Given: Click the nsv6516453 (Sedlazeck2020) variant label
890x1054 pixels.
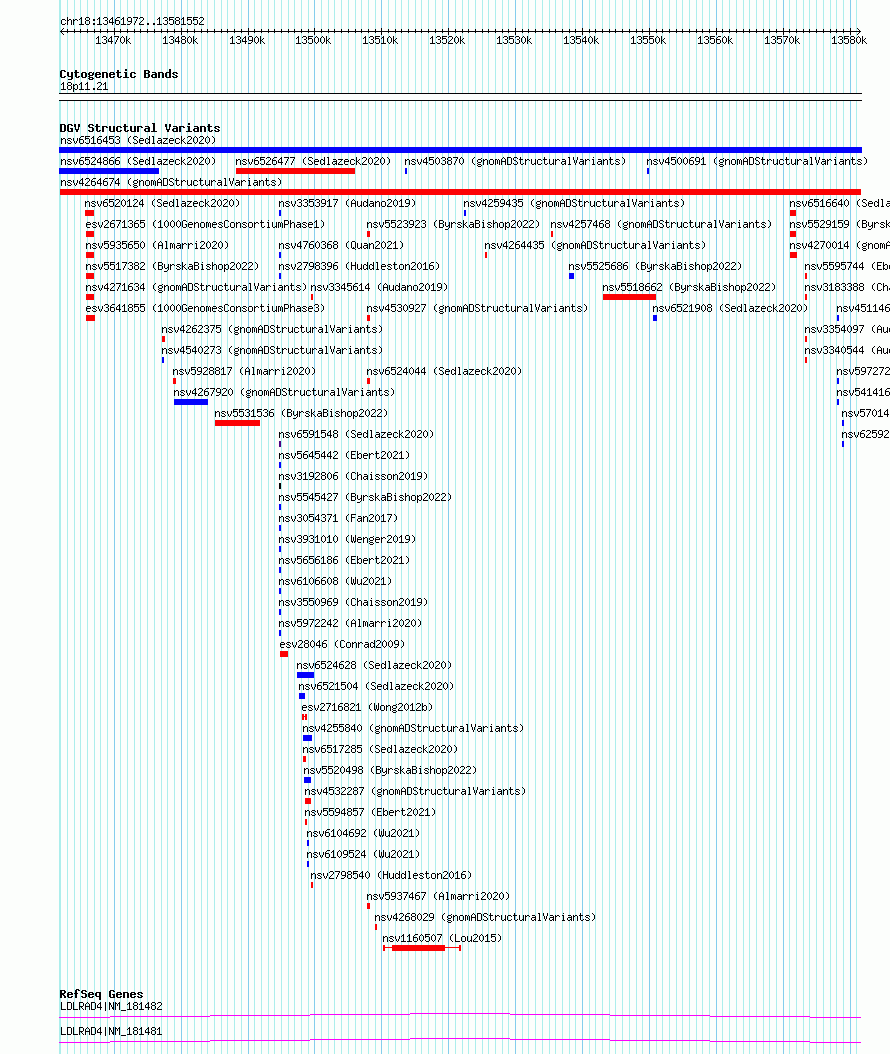Looking at the screenshot, I should (x=138, y=140).
